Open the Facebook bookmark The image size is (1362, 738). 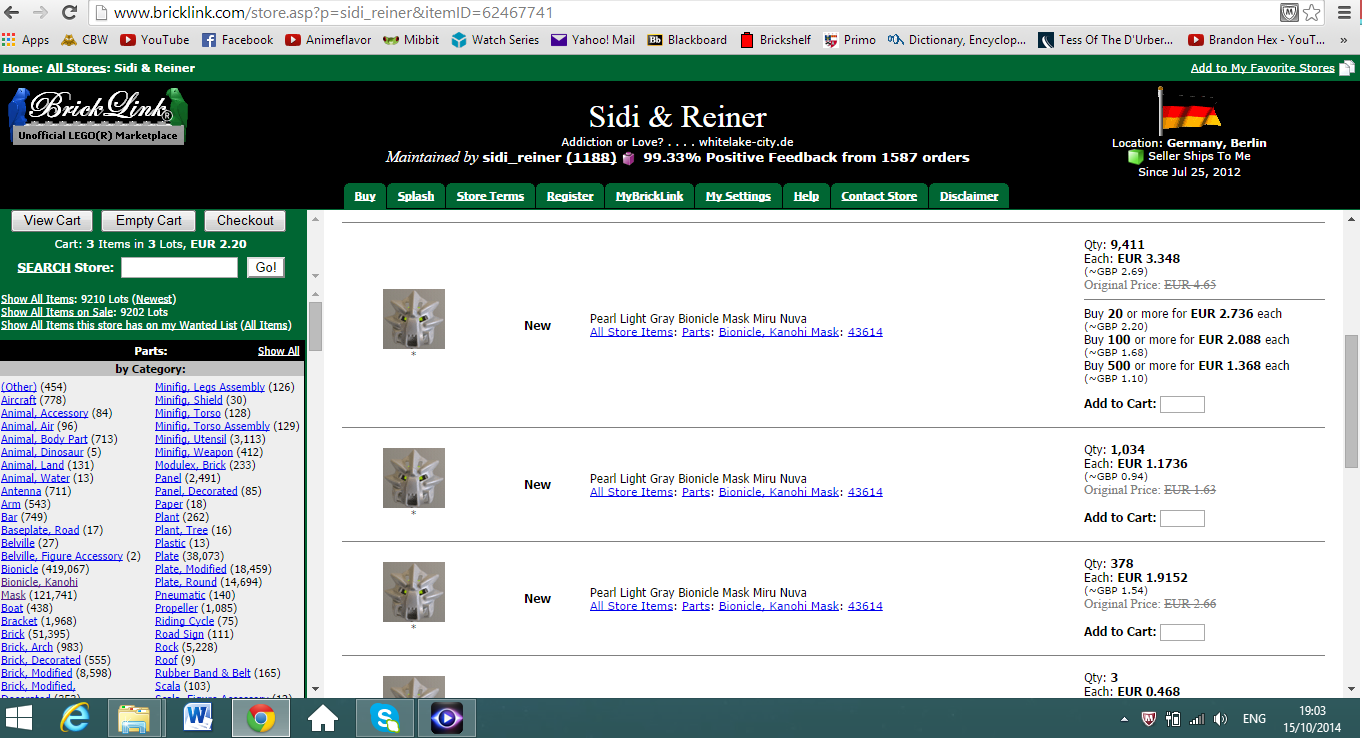coord(237,40)
